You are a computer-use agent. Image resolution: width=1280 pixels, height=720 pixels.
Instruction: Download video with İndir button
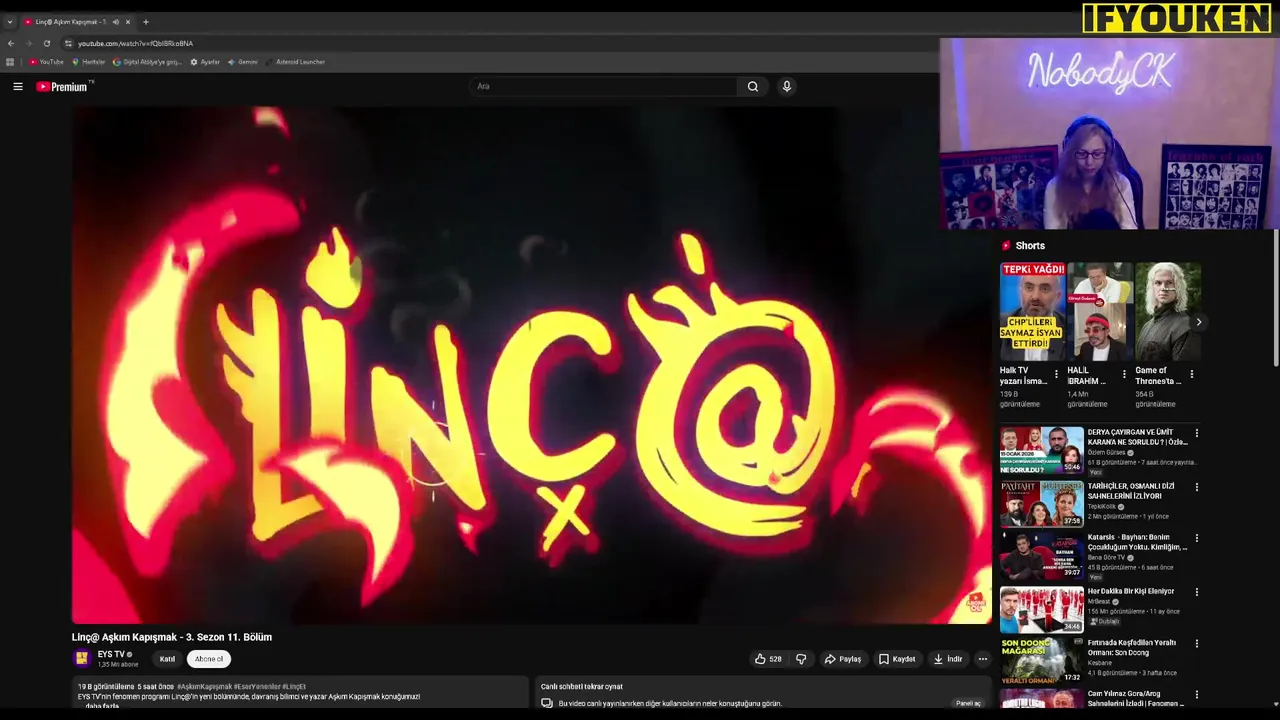[x=948, y=659]
